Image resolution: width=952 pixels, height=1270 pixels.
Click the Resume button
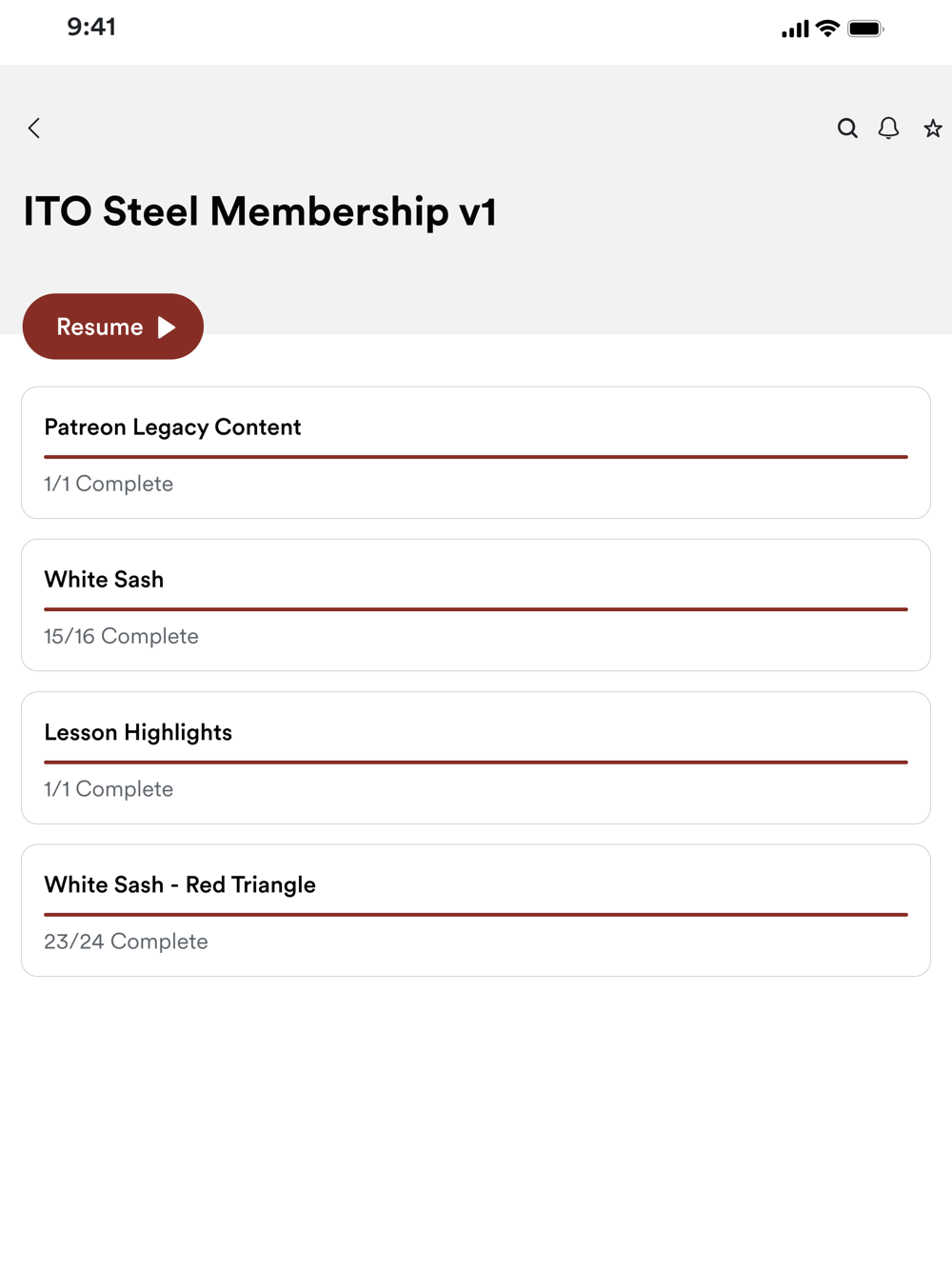pos(113,327)
